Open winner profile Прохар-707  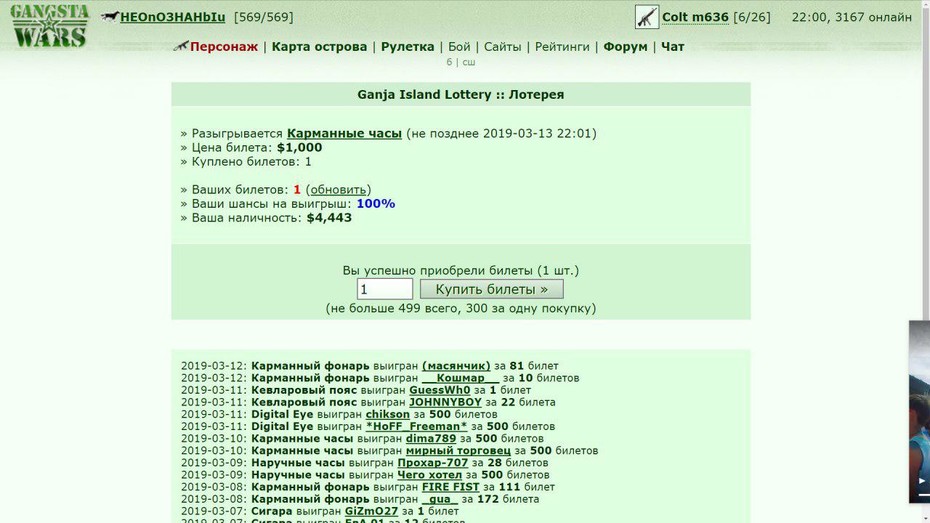point(432,463)
